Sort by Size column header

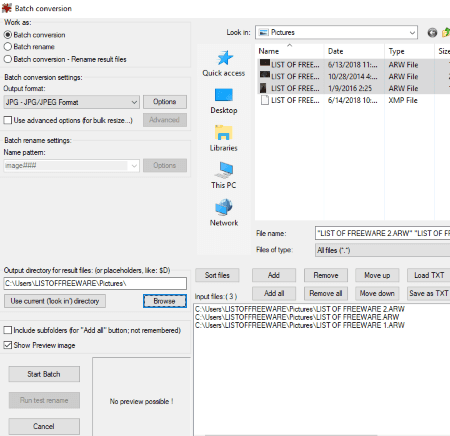click(443, 51)
